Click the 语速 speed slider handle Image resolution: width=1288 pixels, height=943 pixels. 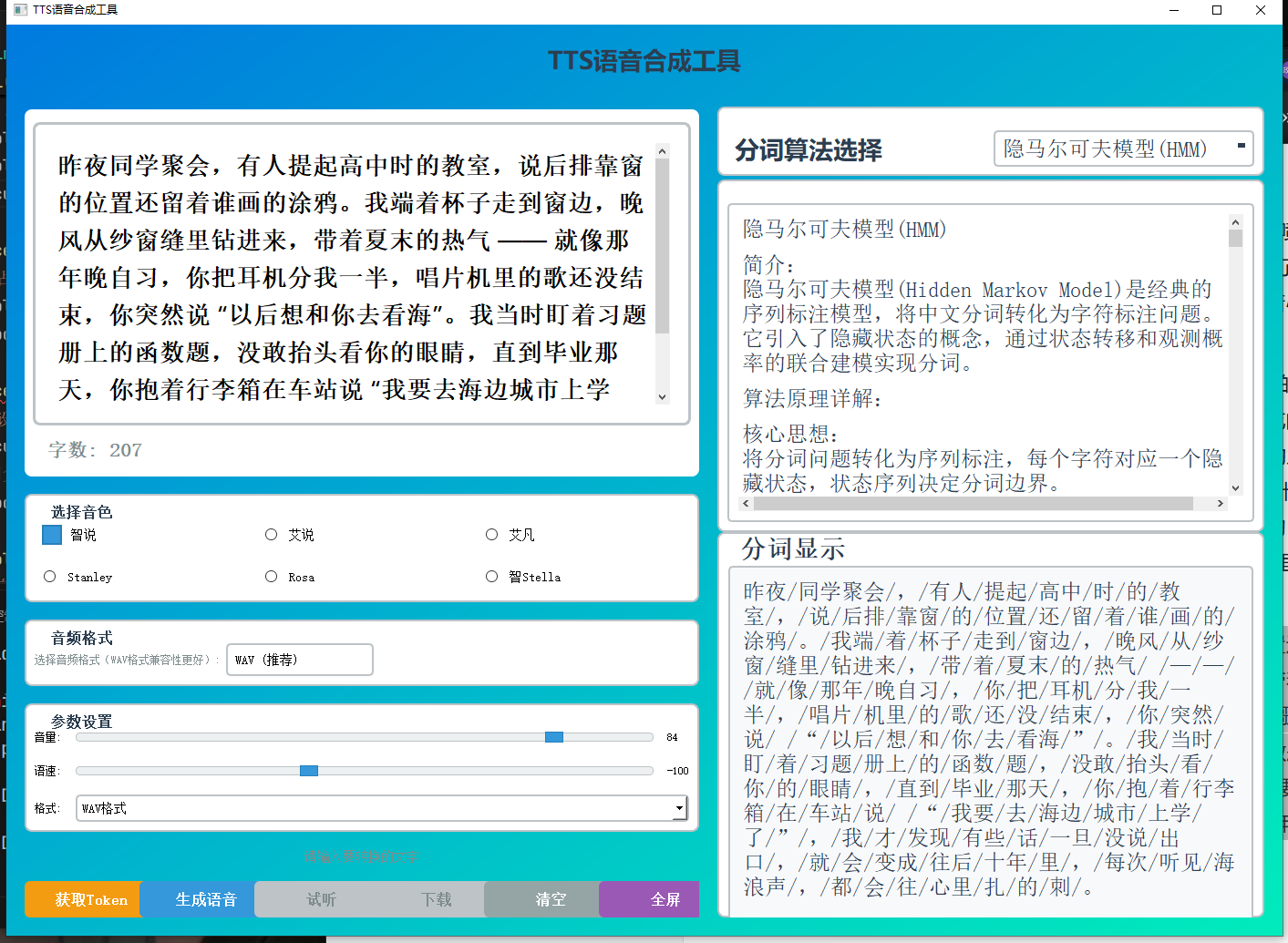pos(309,771)
